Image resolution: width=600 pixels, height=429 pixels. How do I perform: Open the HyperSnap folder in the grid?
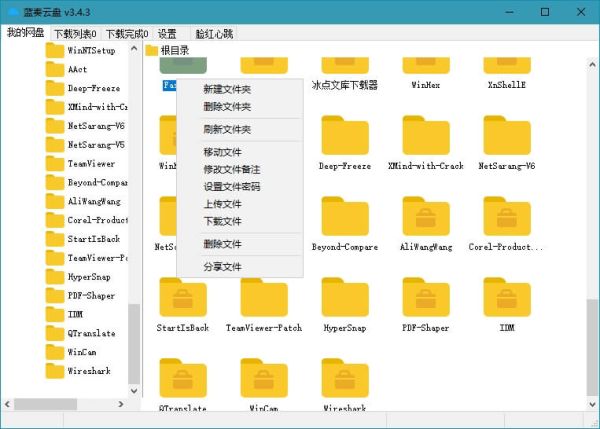tap(345, 305)
